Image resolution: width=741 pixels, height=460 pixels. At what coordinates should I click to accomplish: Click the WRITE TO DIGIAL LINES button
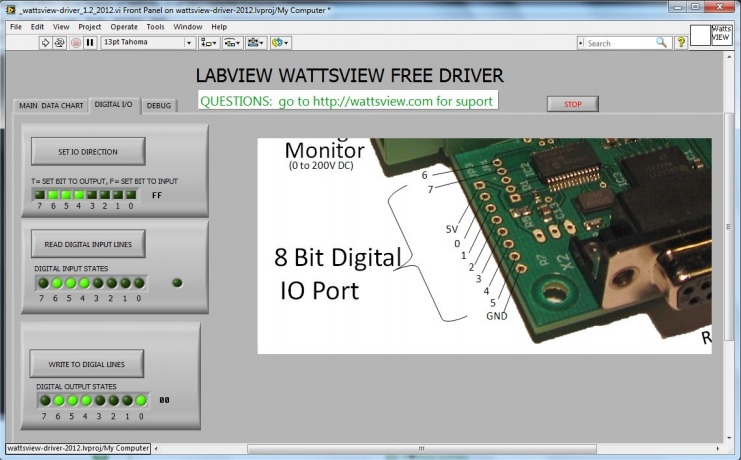[86, 364]
